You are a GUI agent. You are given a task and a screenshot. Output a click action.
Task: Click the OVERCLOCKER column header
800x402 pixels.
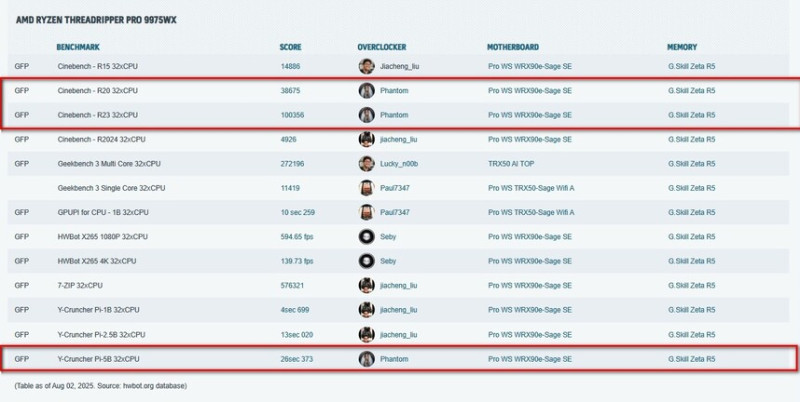(x=381, y=47)
